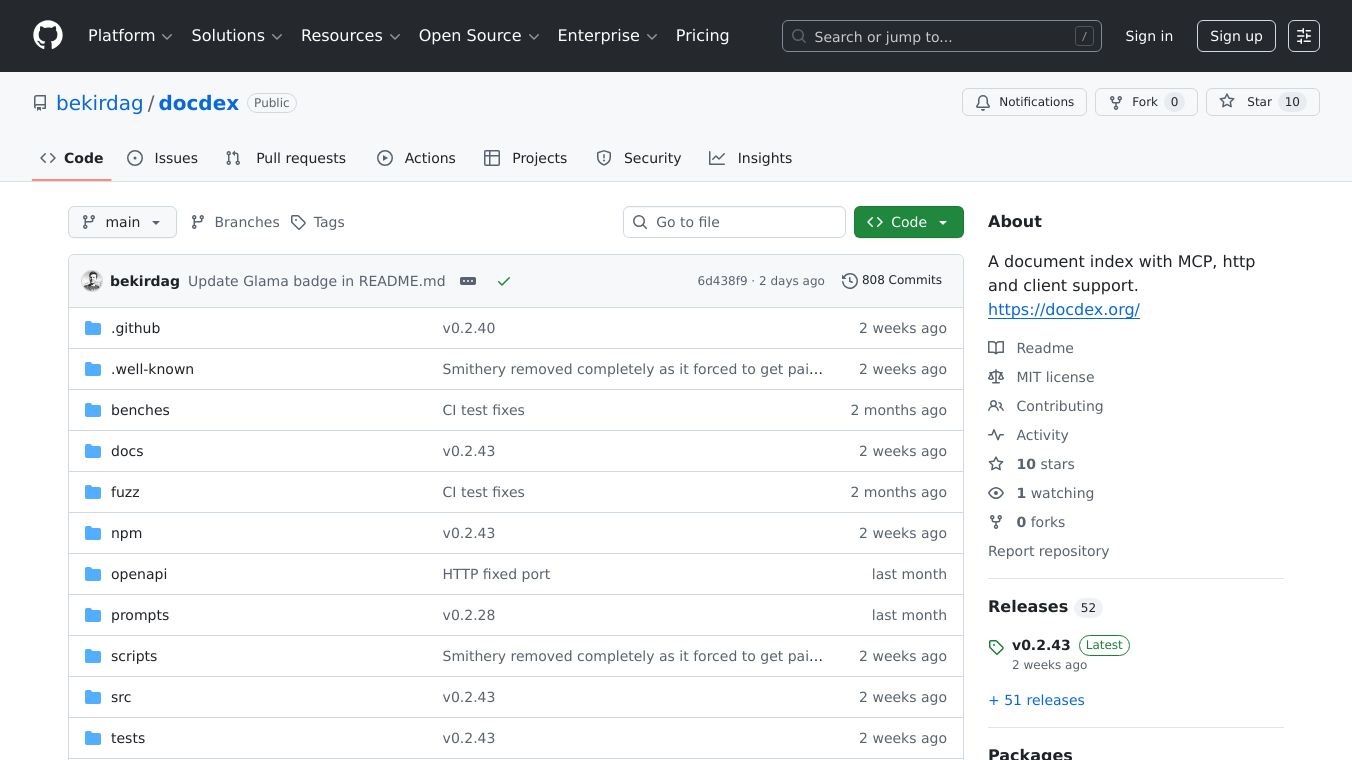Viewport: 1352px width, 760px height.
Task: Click the Go to file field
Action: tap(735, 222)
